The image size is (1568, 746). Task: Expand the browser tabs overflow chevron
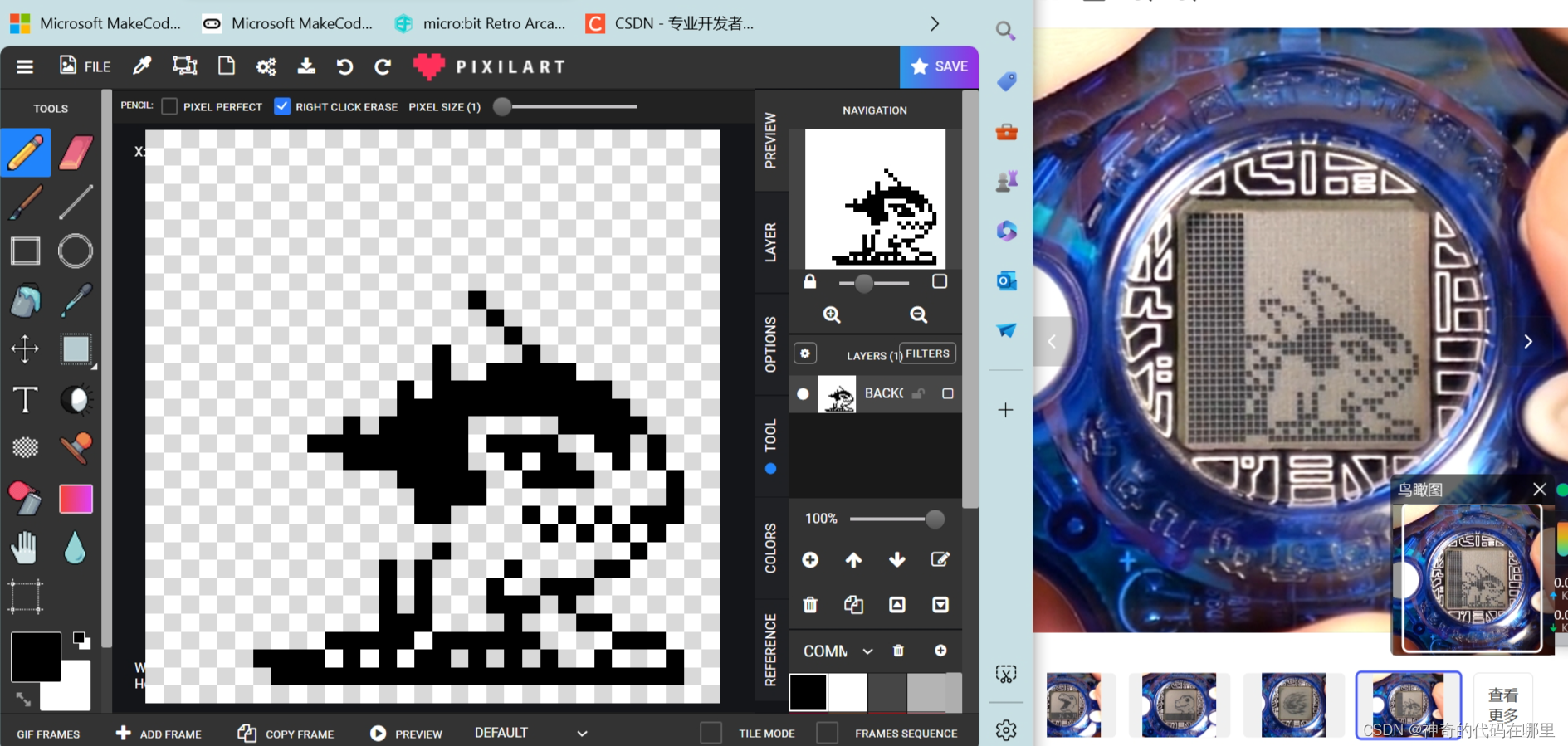[935, 23]
